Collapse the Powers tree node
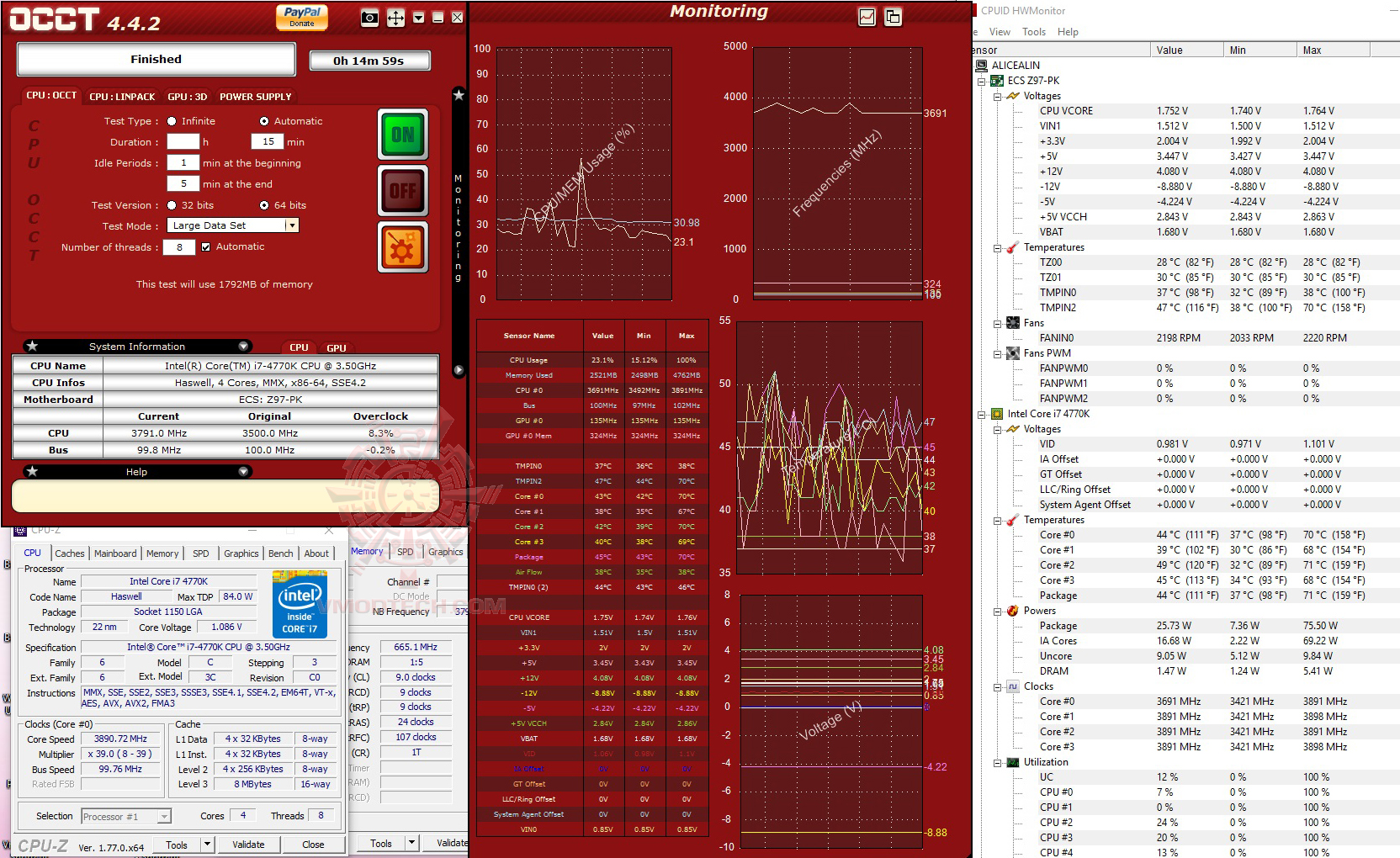The width and height of the screenshot is (1400, 858). click(997, 612)
